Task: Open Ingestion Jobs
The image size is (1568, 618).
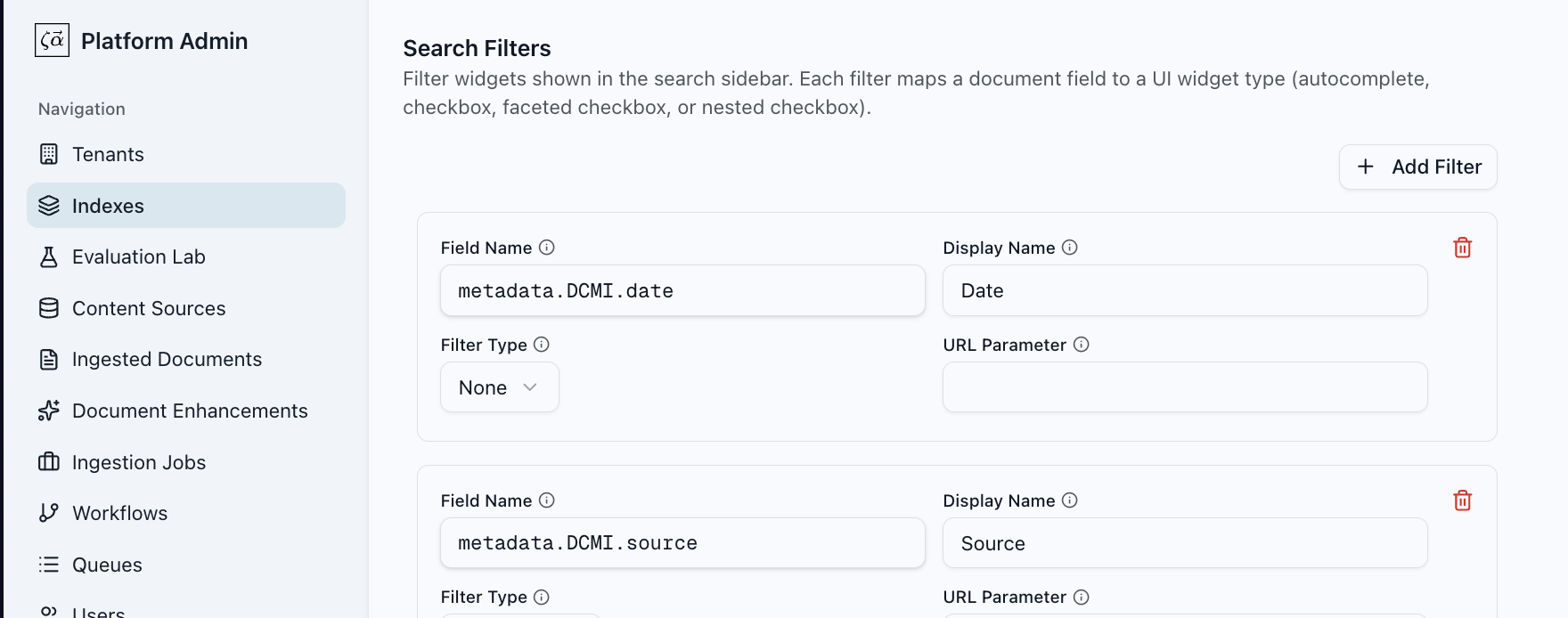Action: 186,462
